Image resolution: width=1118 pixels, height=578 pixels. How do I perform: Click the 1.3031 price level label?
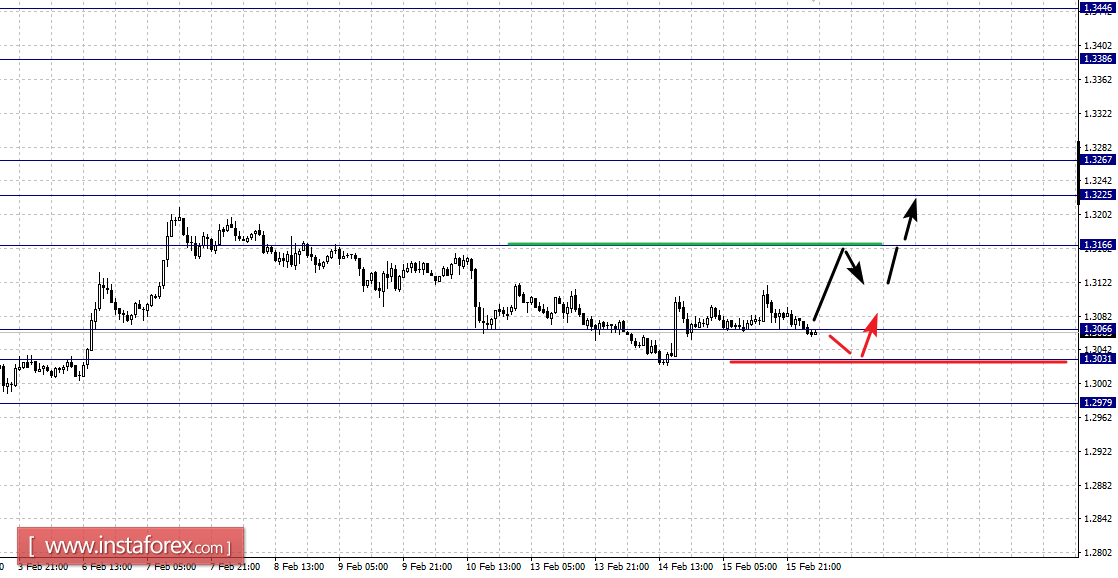tap(1099, 358)
